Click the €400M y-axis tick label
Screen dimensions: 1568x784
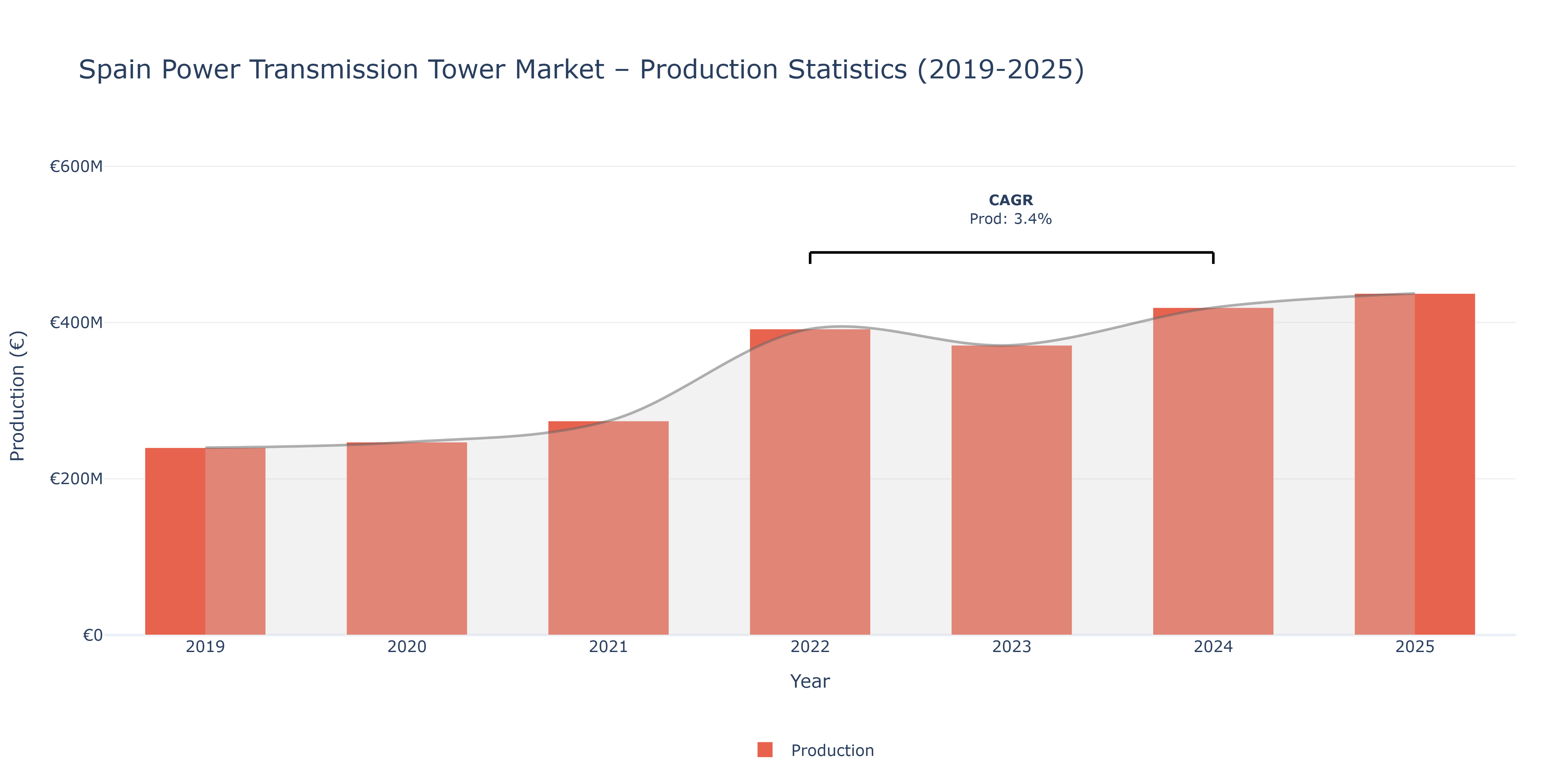click(x=76, y=323)
